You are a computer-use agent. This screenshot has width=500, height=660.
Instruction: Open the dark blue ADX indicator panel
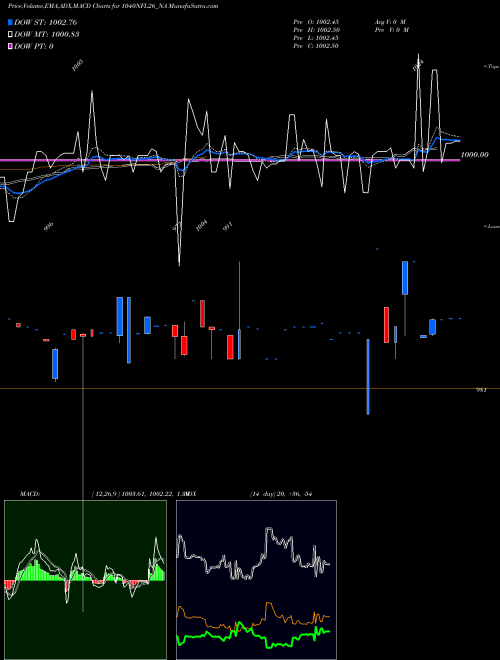256,580
